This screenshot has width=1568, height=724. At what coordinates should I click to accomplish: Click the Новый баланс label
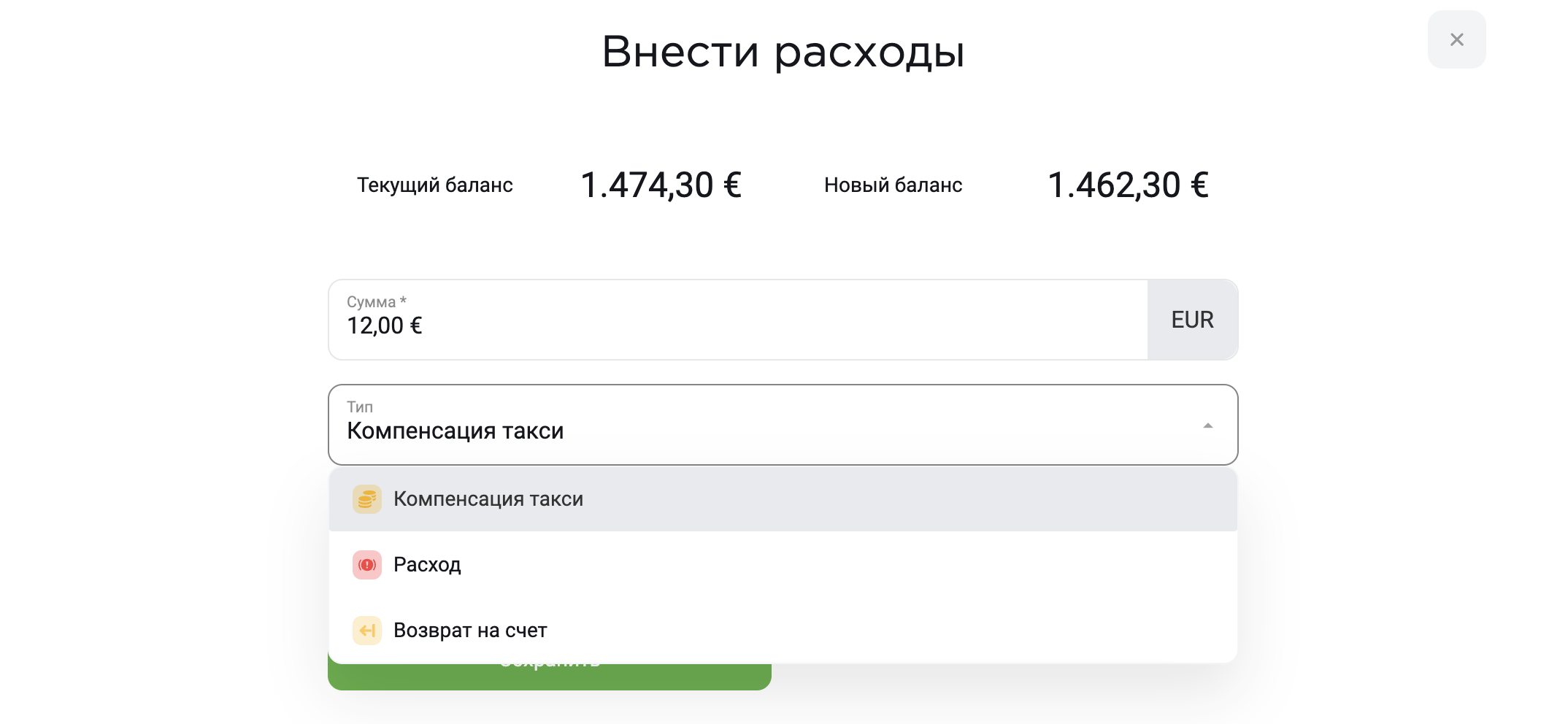(893, 185)
